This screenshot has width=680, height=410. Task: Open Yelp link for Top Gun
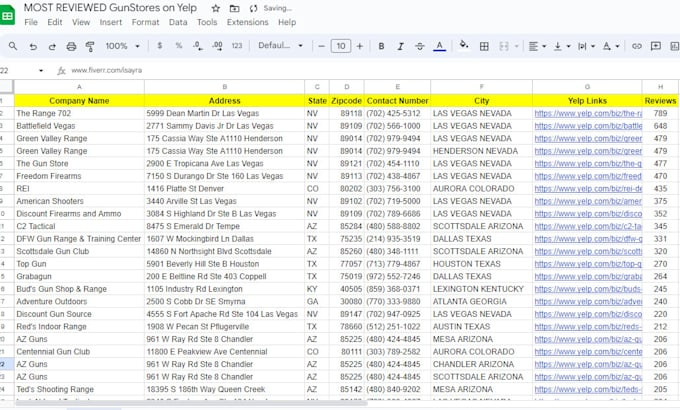(588, 264)
